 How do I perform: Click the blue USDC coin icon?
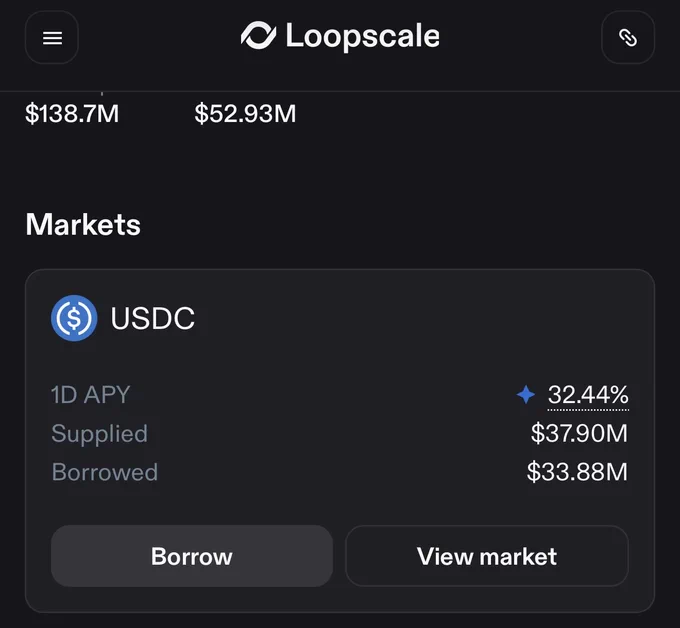tap(74, 318)
